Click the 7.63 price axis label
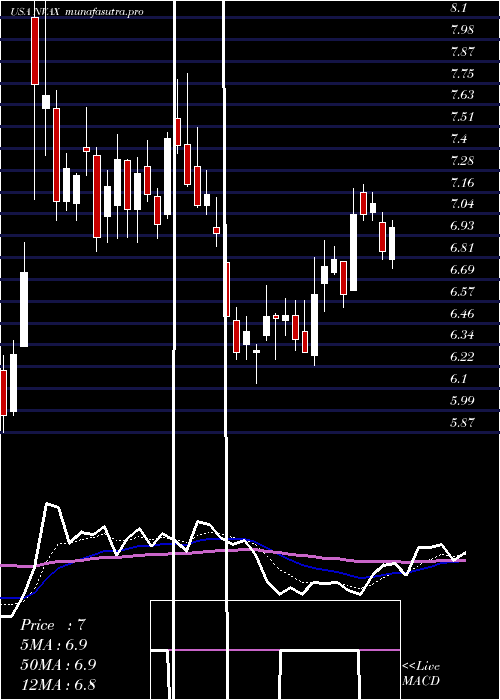This screenshot has height=700, width=500. 462,95
